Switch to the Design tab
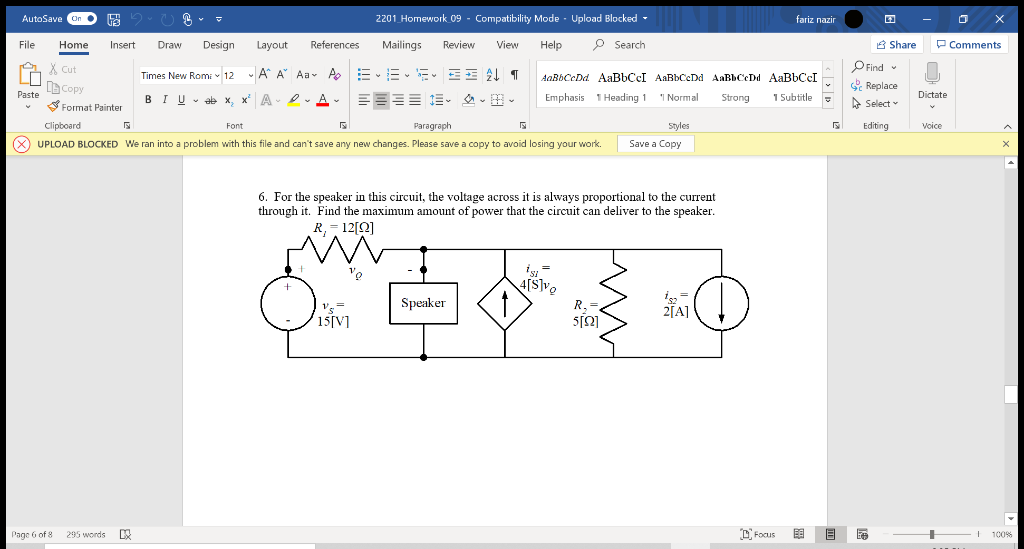 pos(218,44)
